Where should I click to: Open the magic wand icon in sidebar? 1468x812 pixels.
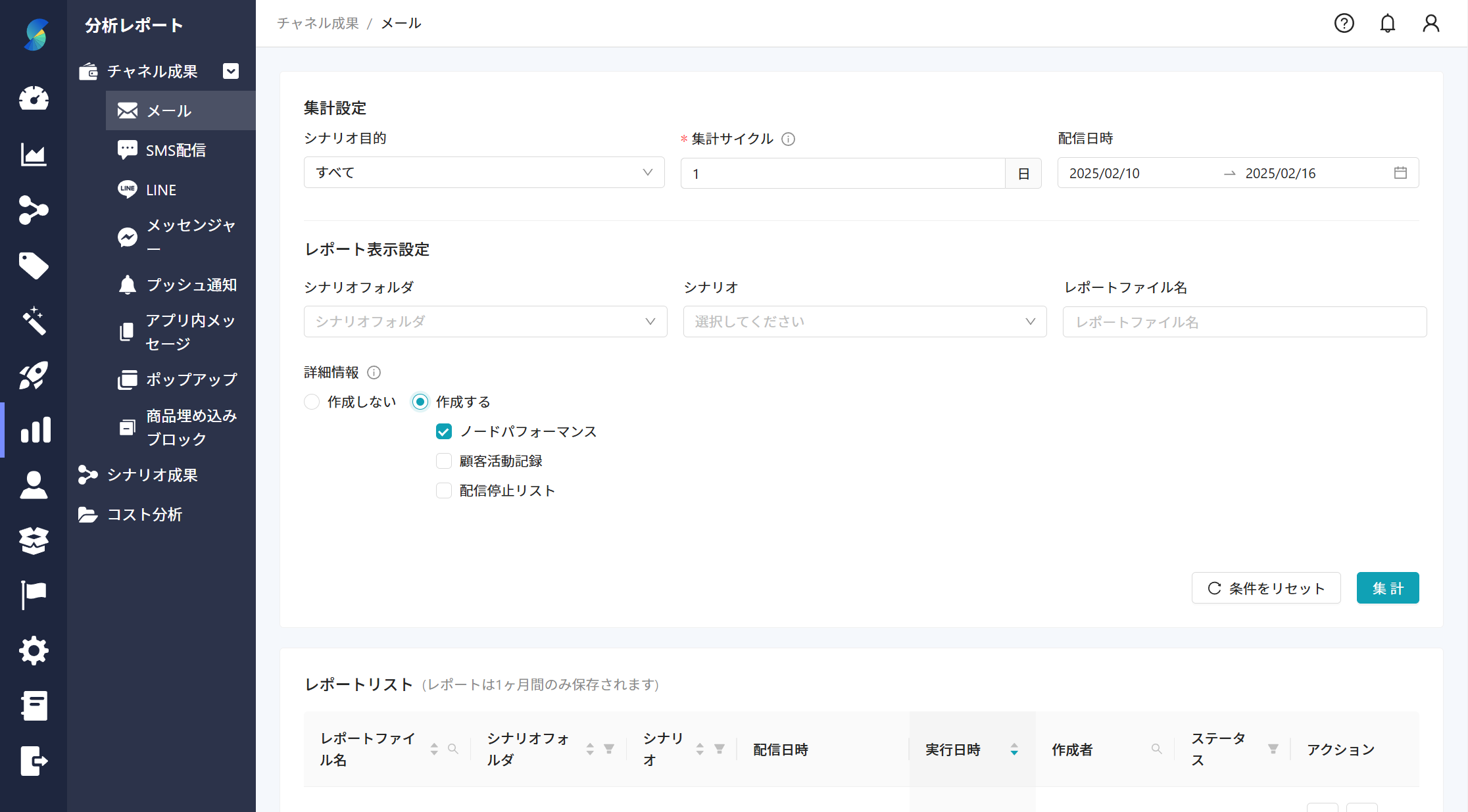click(34, 320)
